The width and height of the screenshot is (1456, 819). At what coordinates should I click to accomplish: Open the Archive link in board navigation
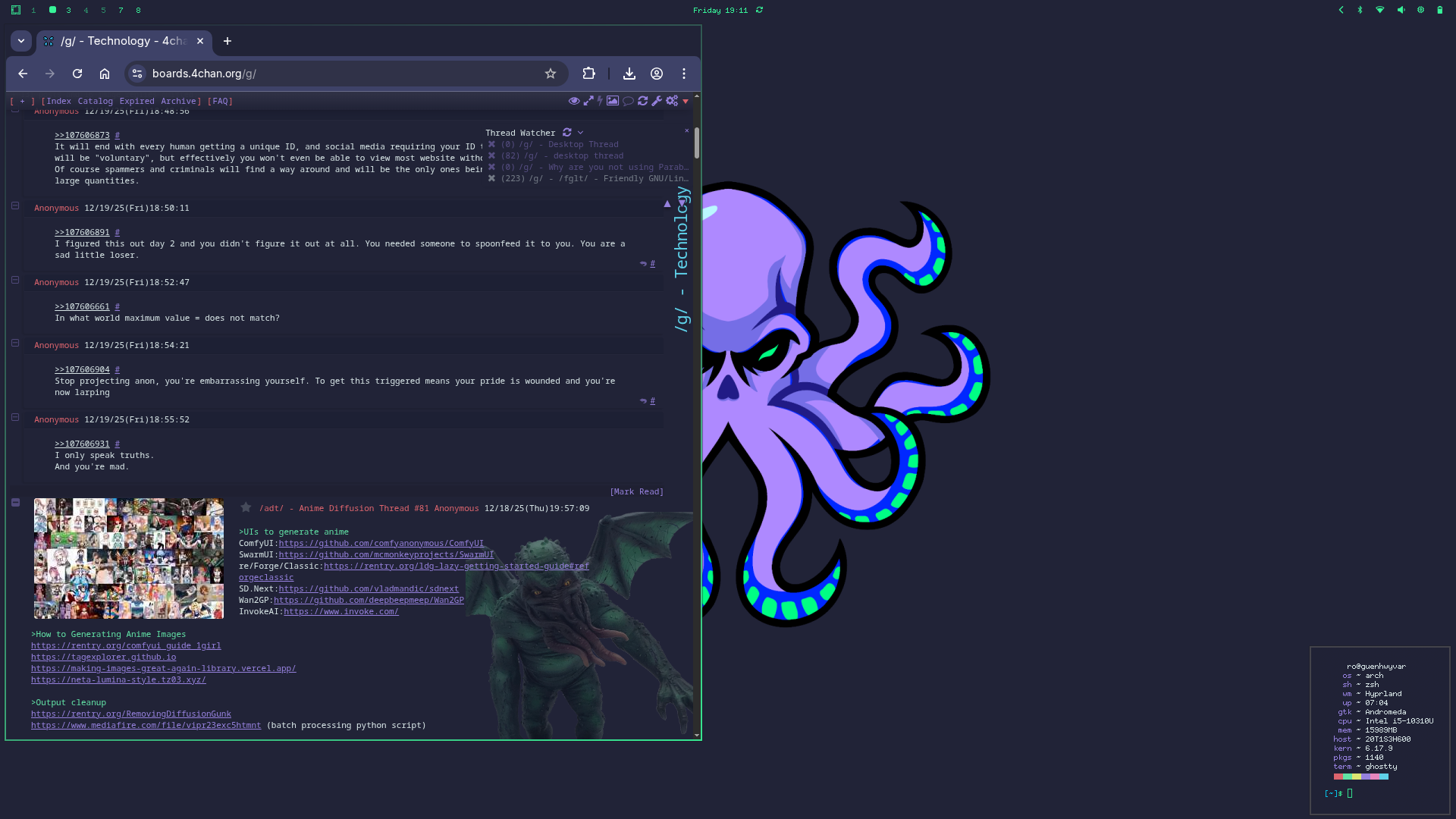(x=178, y=101)
